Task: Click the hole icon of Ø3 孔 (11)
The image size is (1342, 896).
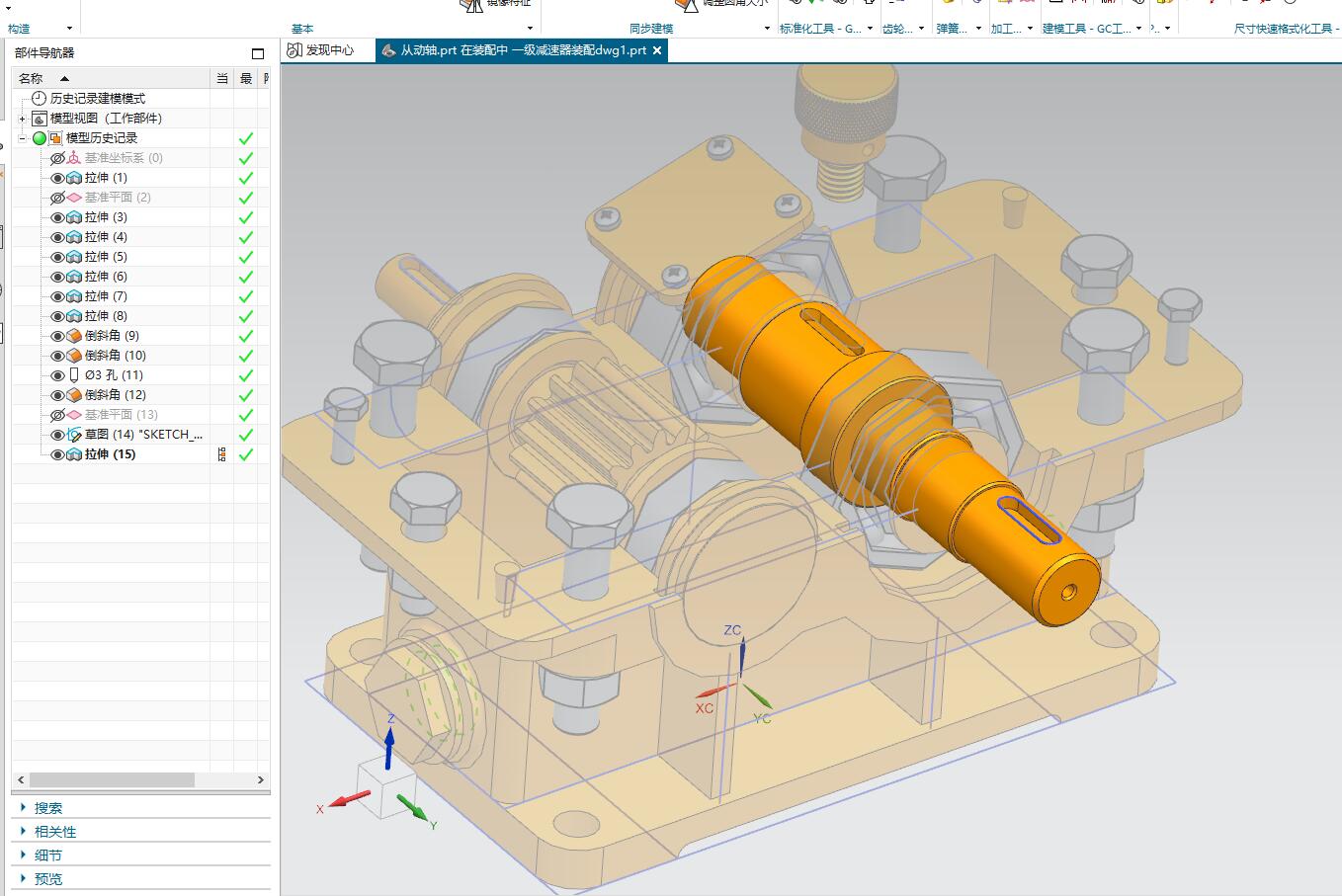Action: pos(74,375)
